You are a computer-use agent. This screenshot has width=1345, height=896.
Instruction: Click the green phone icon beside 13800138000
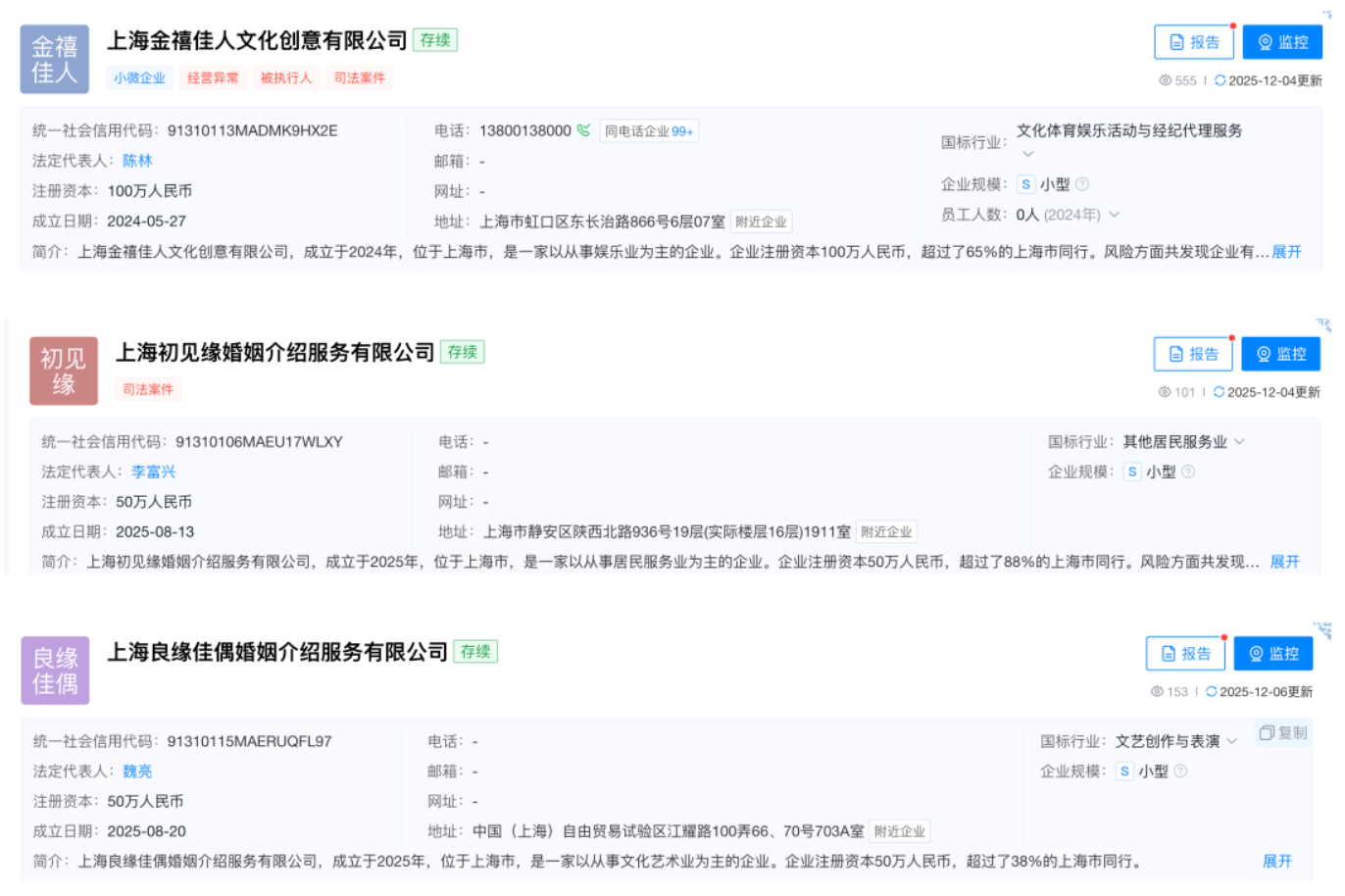(x=584, y=130)
